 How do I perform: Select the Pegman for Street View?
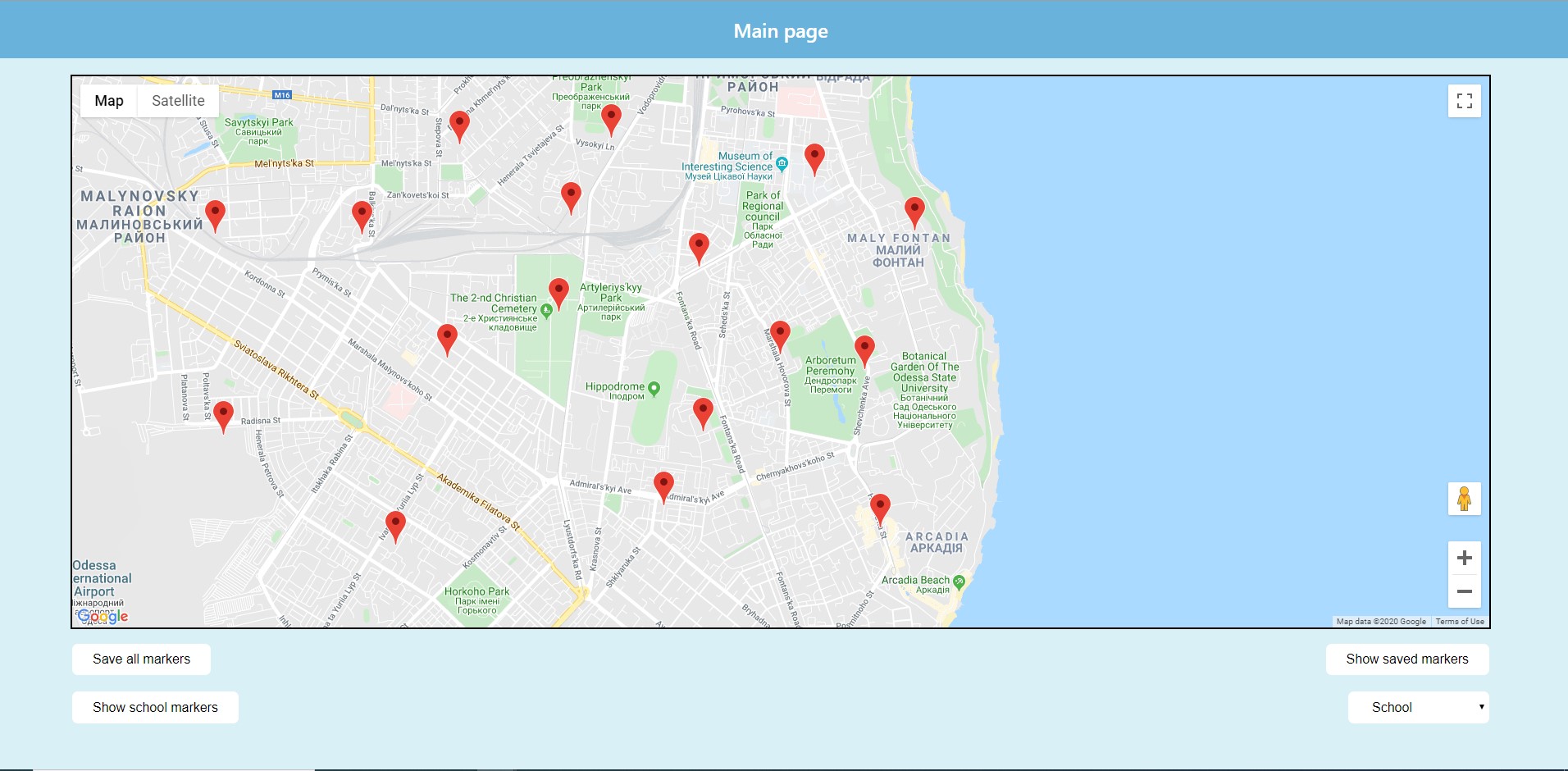(x=1465, y=499)
